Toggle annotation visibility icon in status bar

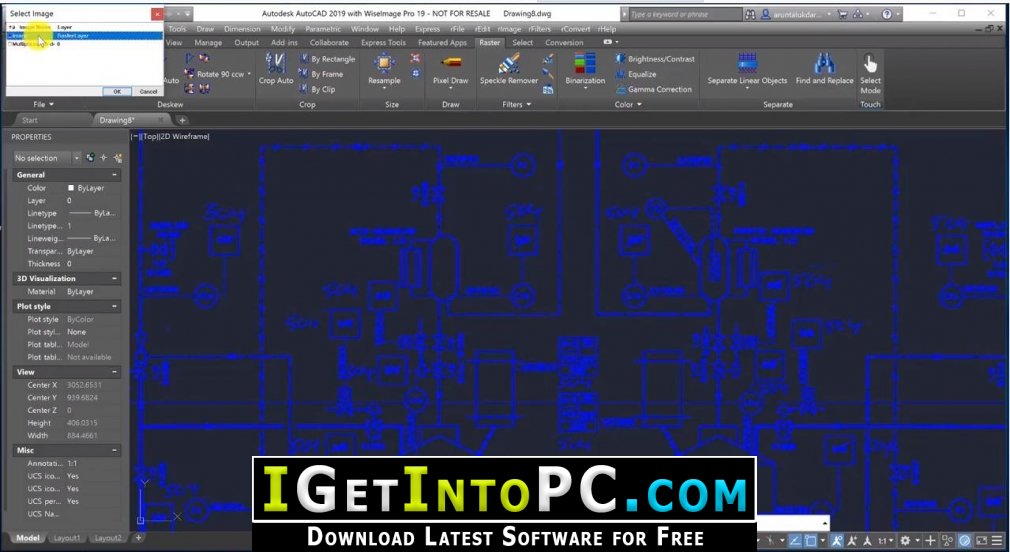coord(837,540)
